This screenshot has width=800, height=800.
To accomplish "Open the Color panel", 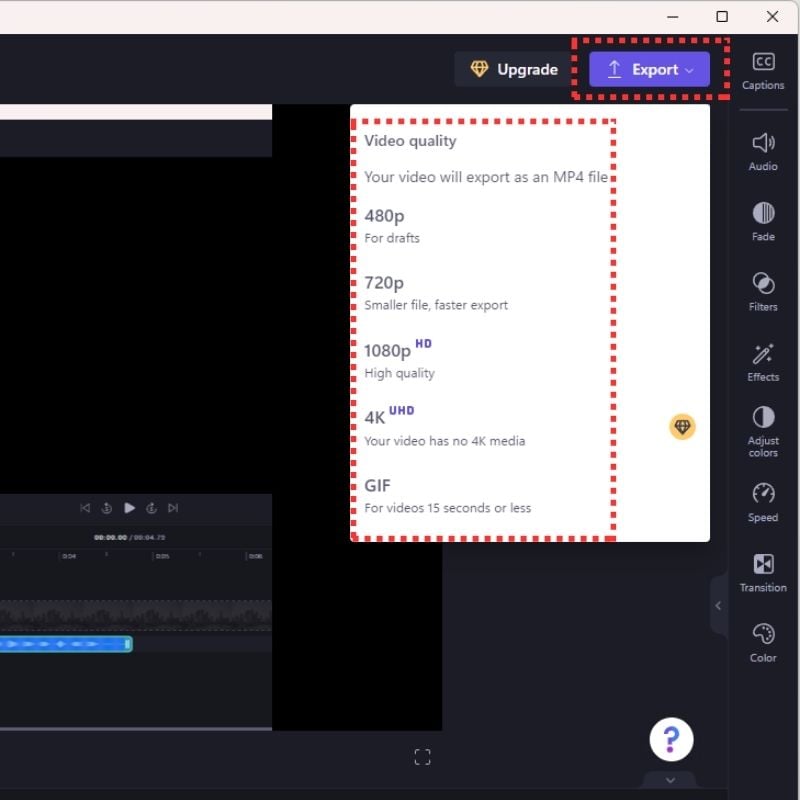I will [763, 641].
